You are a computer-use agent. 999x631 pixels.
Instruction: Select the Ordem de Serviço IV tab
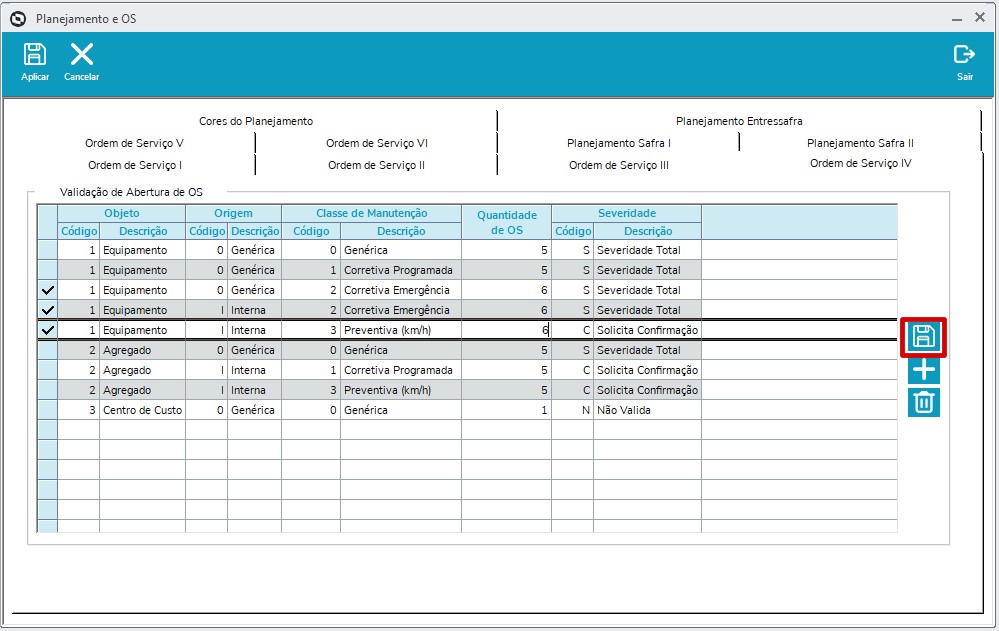[860, 163]
